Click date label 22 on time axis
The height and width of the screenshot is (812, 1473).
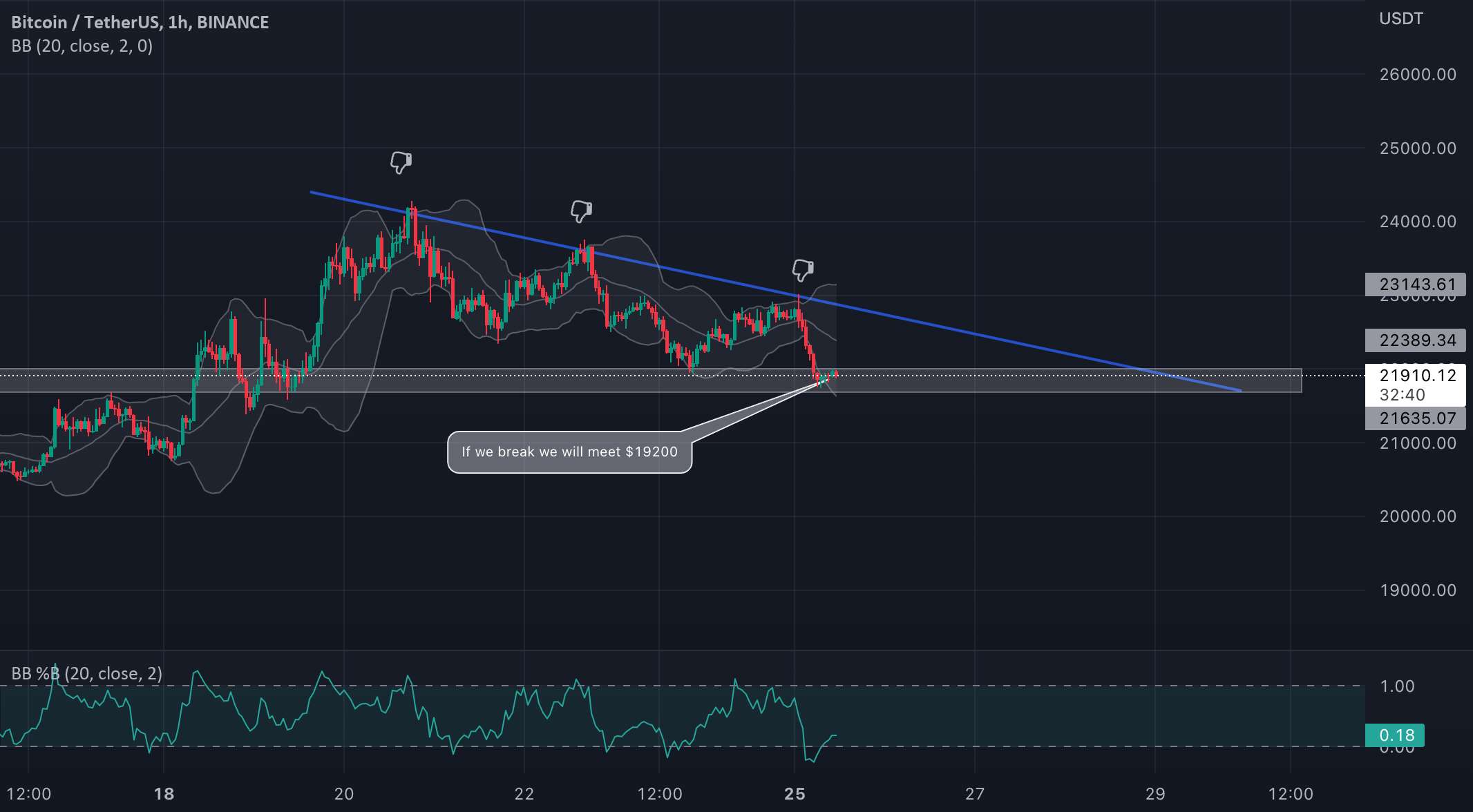click(524, 794)
